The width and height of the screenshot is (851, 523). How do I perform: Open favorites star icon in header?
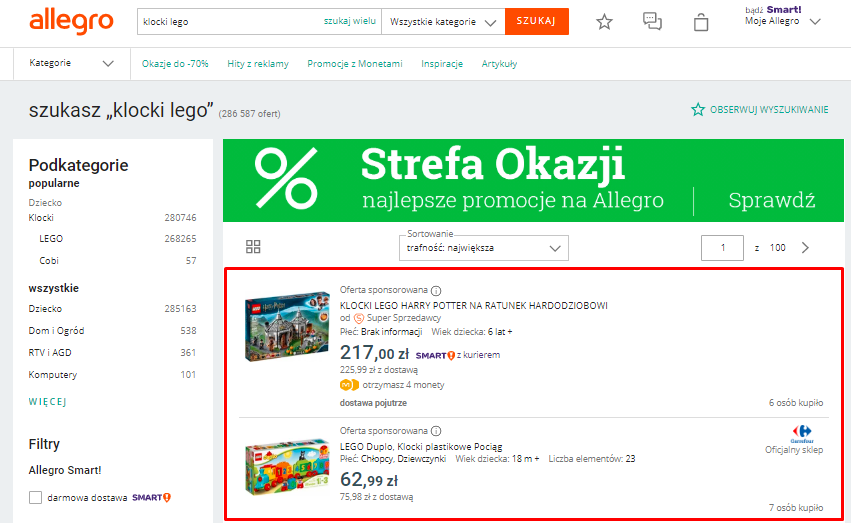604,22
